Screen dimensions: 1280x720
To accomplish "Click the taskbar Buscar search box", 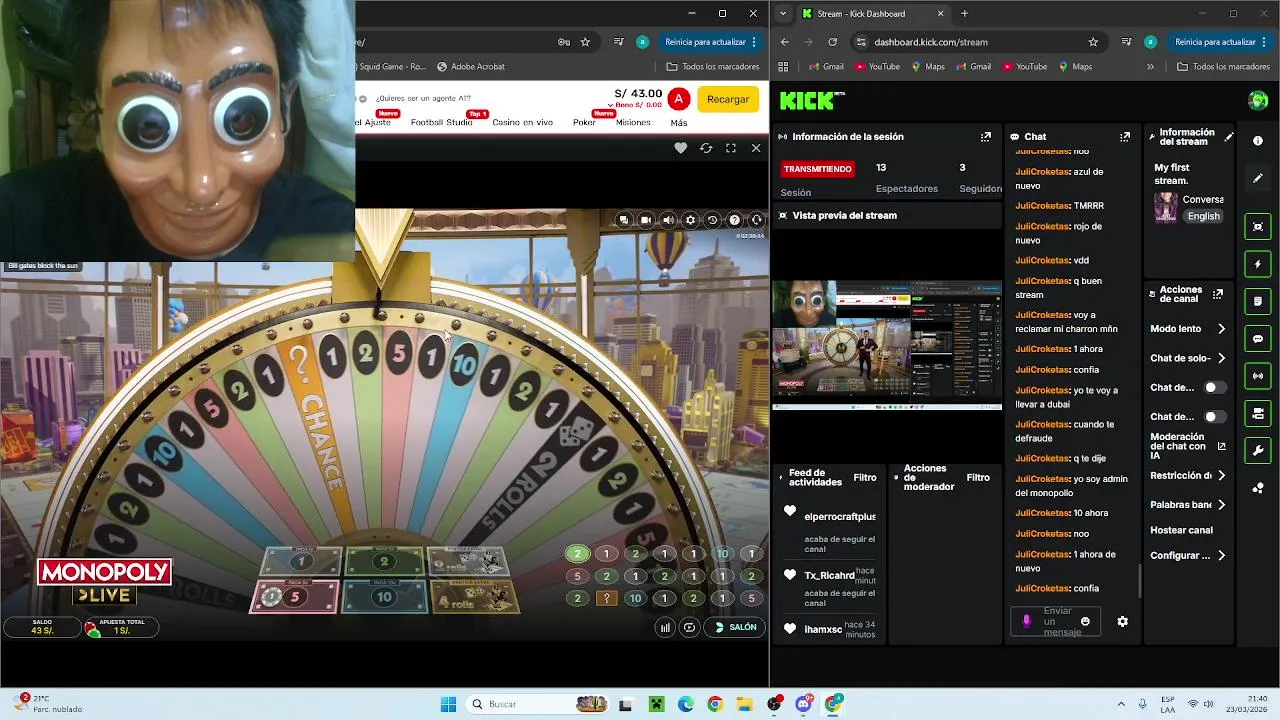I will 538,704.
